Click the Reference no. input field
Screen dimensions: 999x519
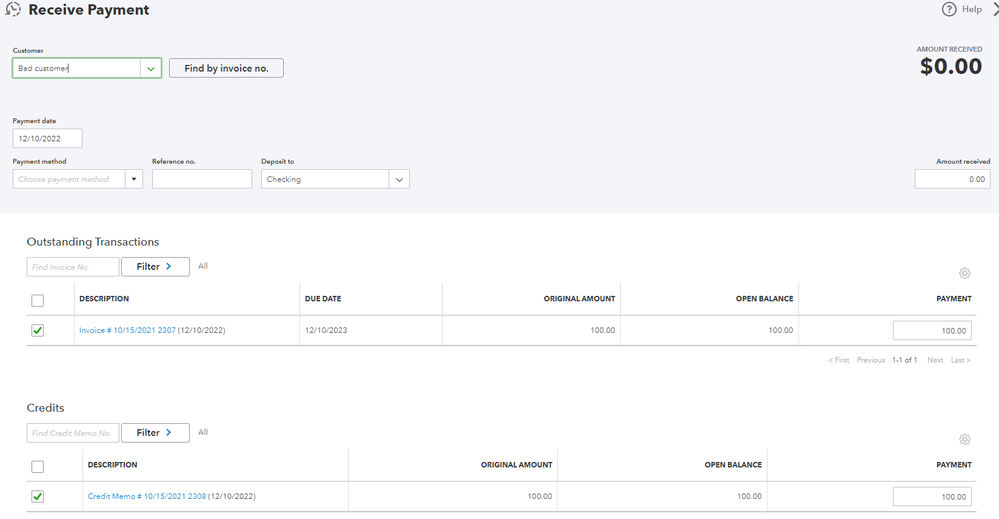click(201, 180)
